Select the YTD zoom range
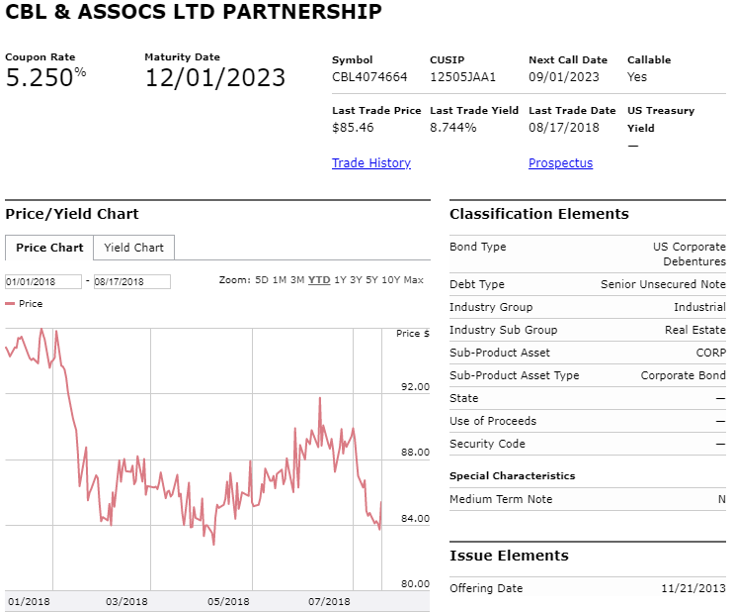The width and height of the screenshot is (734, 612). click(319, 280)
